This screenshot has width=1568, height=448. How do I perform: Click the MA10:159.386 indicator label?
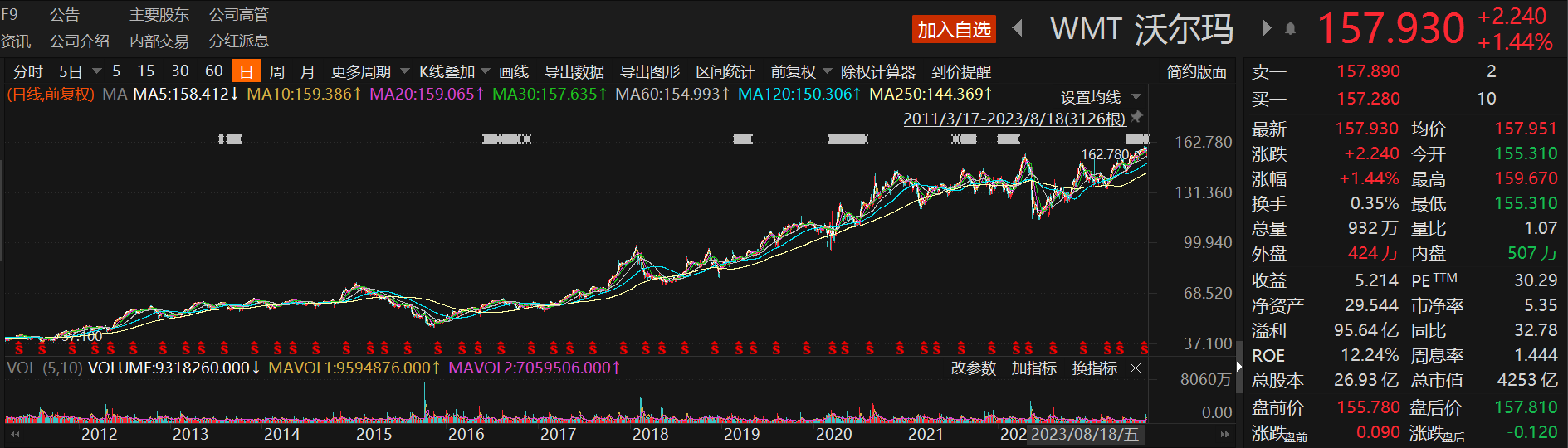tap(304, 94)
